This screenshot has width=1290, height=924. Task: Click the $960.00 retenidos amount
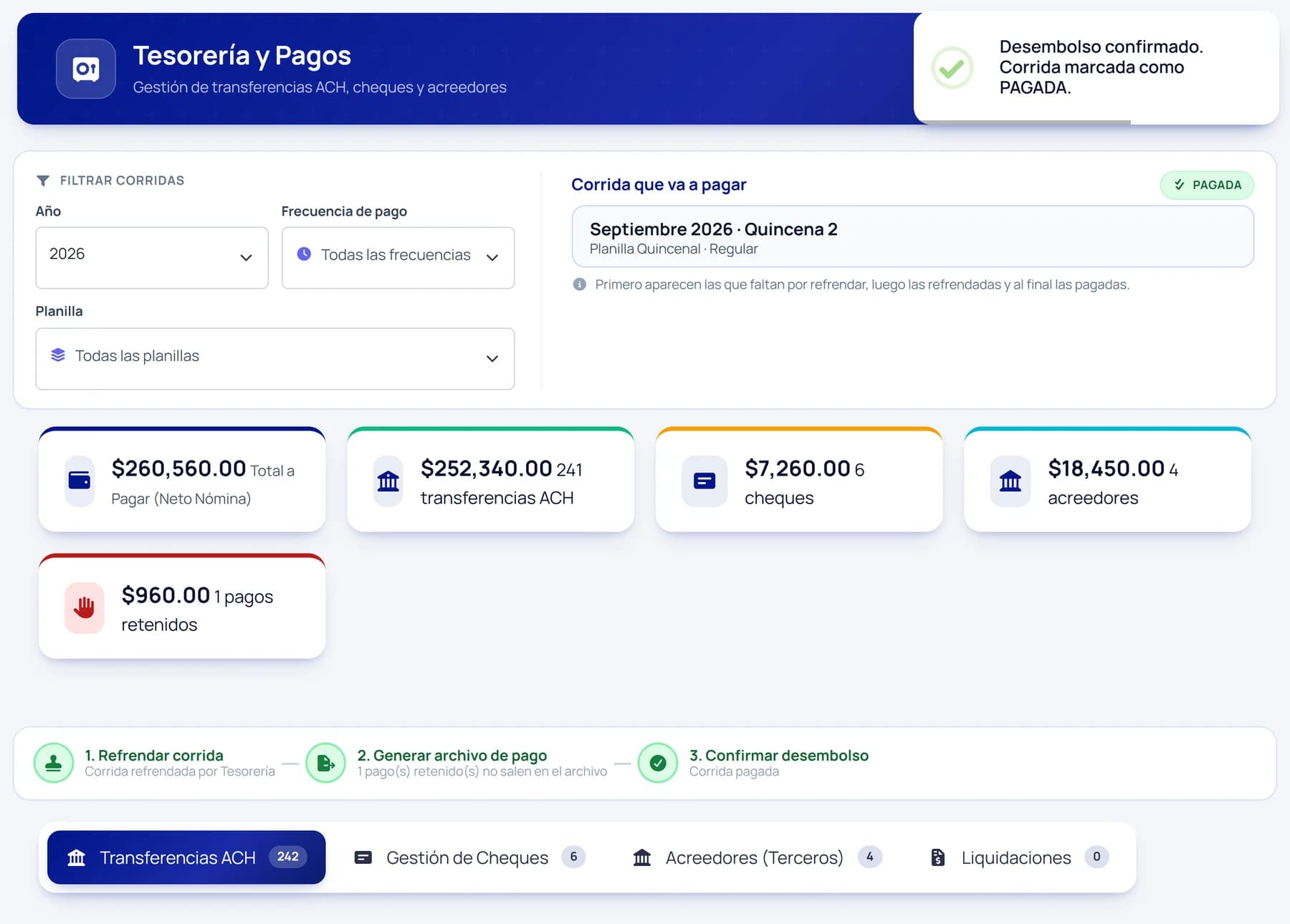click(x=166, y=595)
